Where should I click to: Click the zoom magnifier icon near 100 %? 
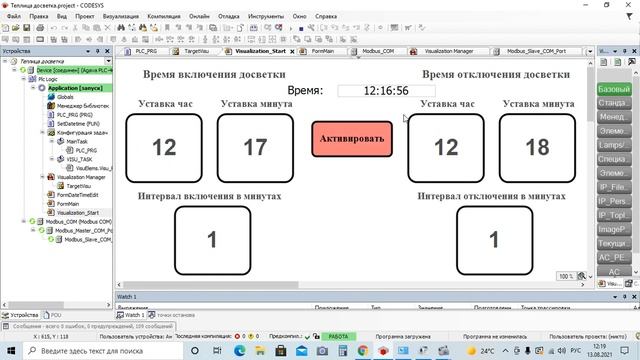point(581,276)
